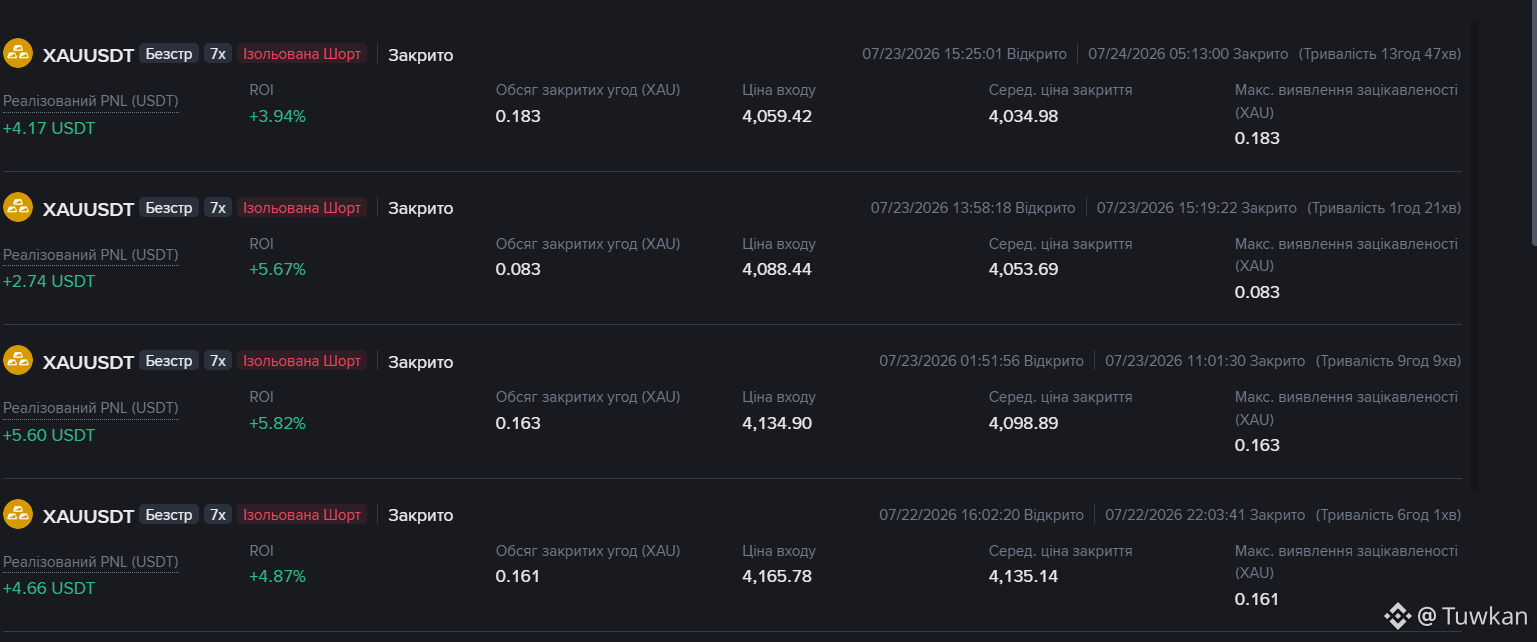Click the 7x leverage badge in fourth position
This screenshot has height=642, width=1537.
click(218, 515)
